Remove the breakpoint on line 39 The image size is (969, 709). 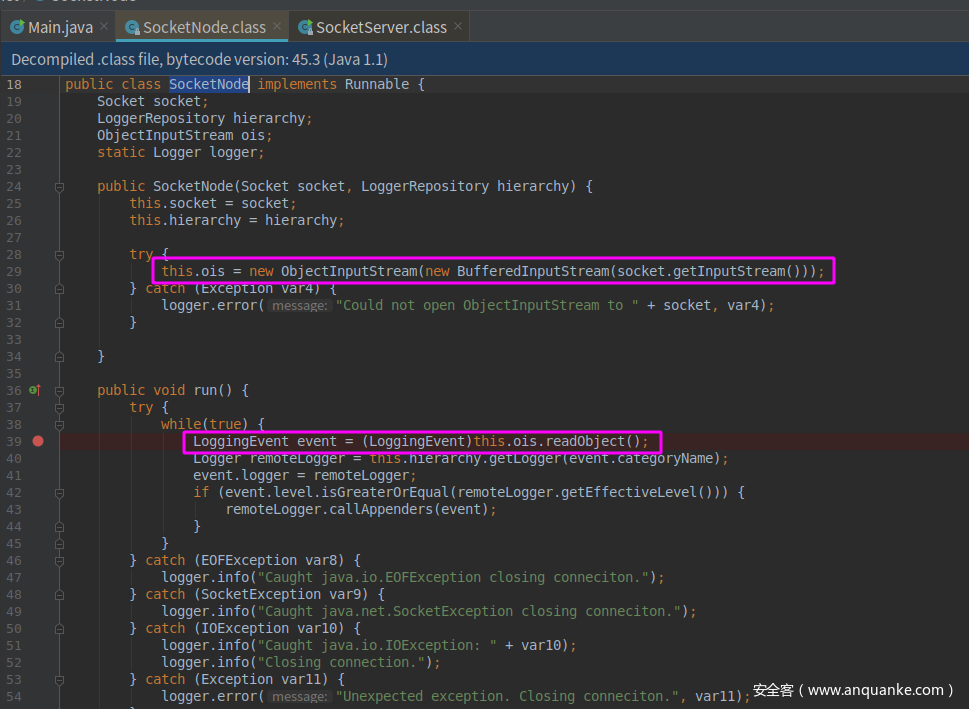point(38,441)
